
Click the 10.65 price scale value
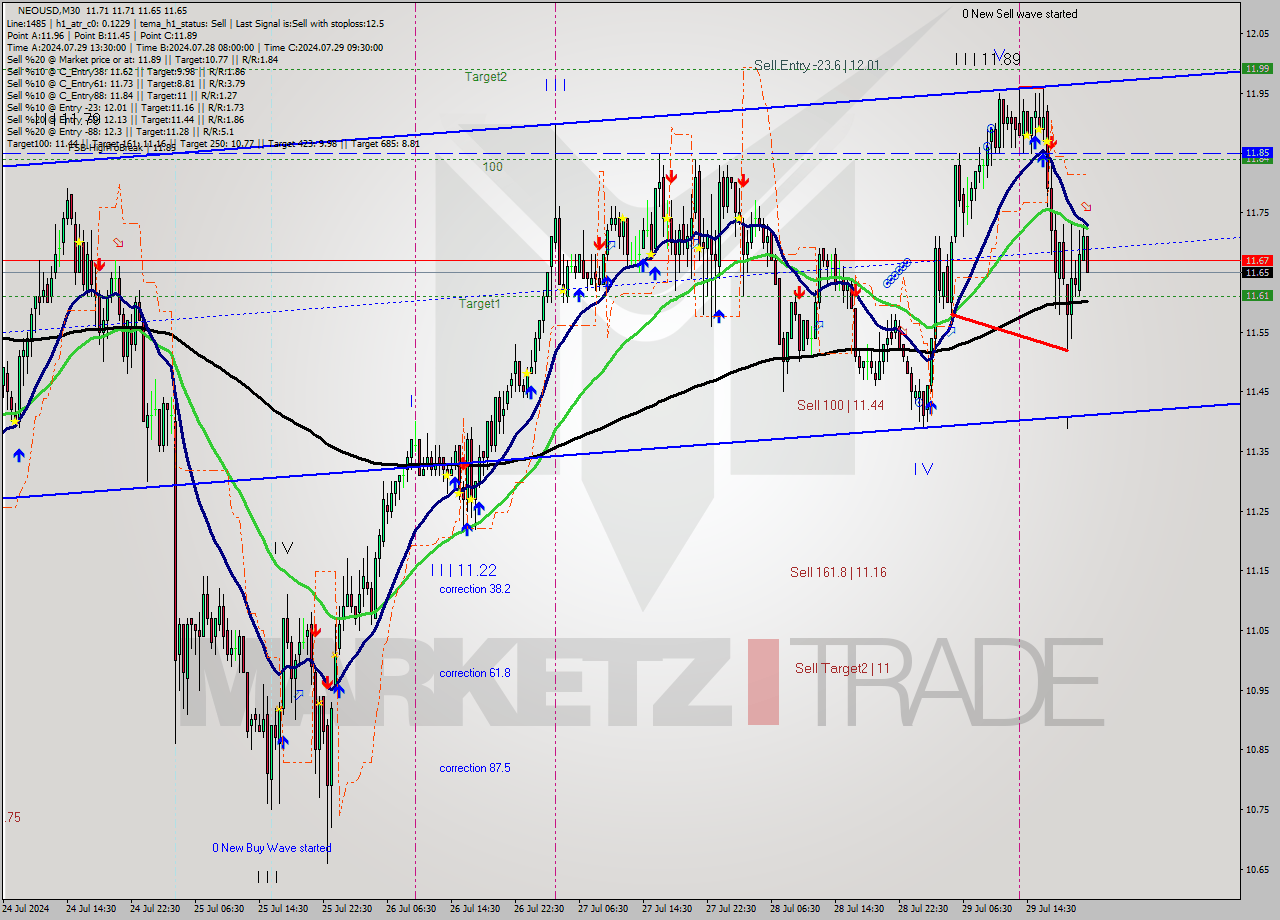(x=1257, y=870)
